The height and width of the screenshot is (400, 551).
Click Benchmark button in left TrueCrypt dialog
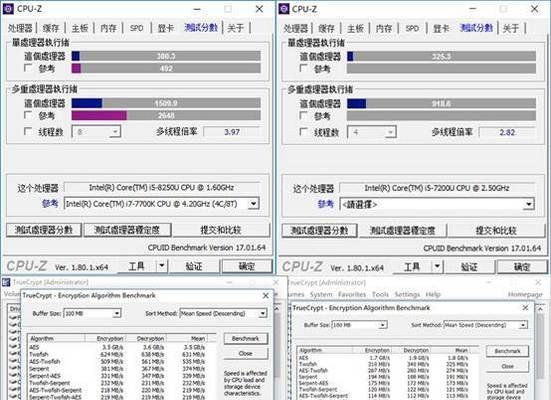coord(246,338)
